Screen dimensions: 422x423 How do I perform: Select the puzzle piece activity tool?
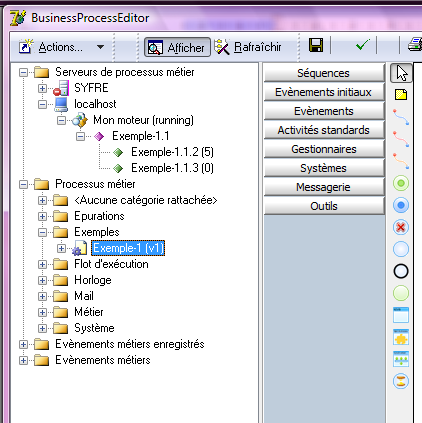pos(401,337)
